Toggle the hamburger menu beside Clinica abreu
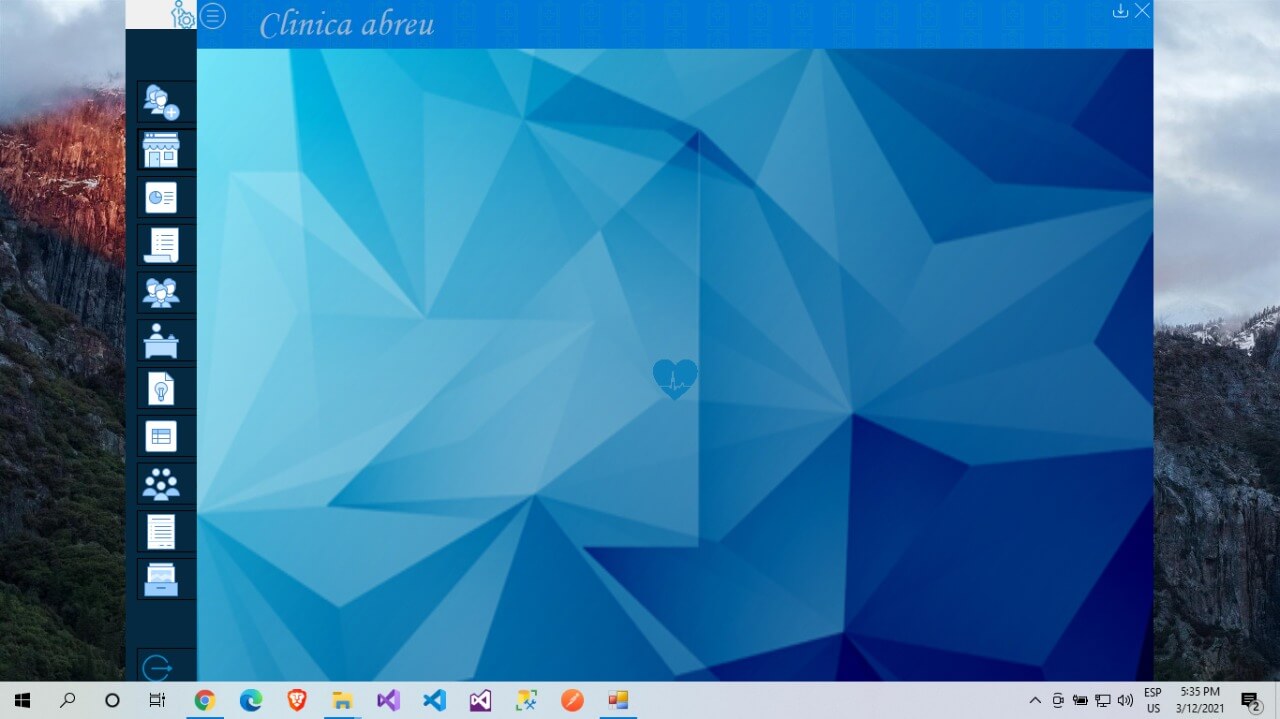The width and height of the screenshot is (1280, 719). pyautogui.click(x=213, y=16)
